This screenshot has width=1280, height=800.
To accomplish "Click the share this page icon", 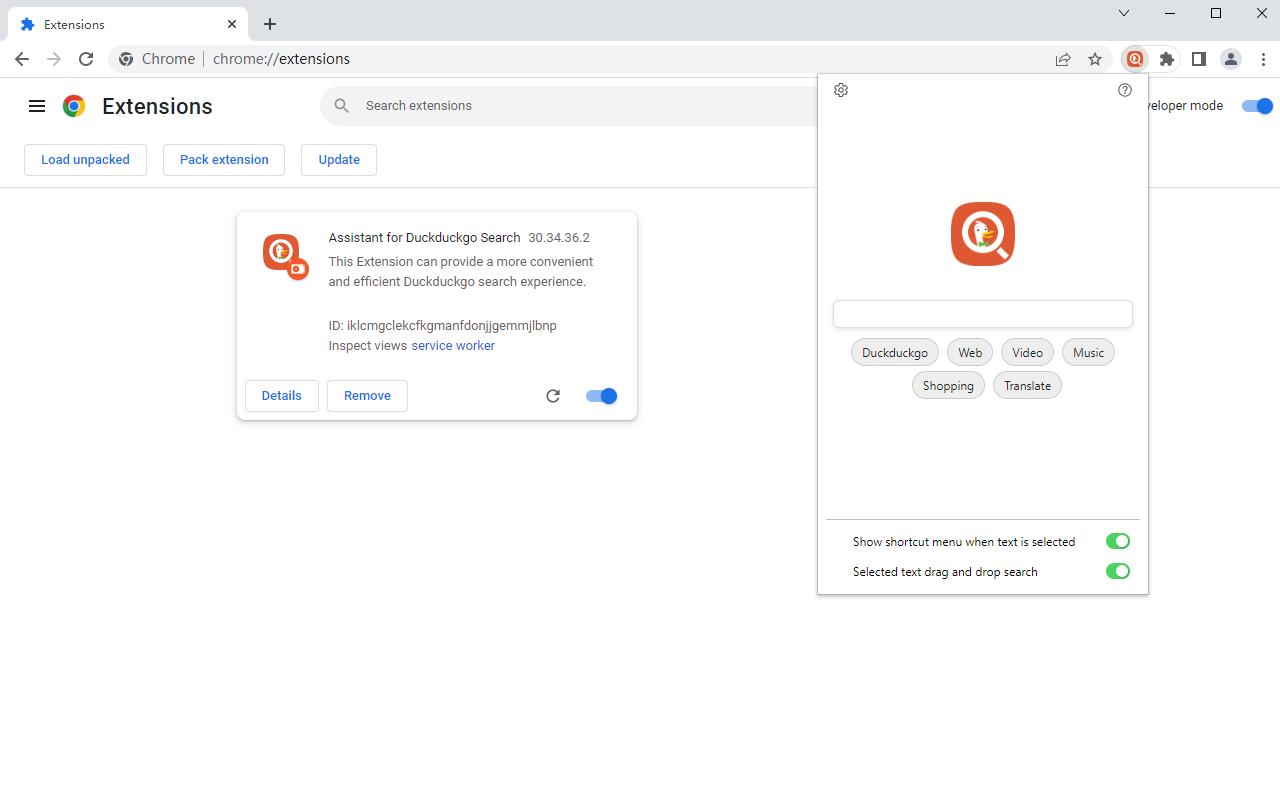I will [1063, 59].
